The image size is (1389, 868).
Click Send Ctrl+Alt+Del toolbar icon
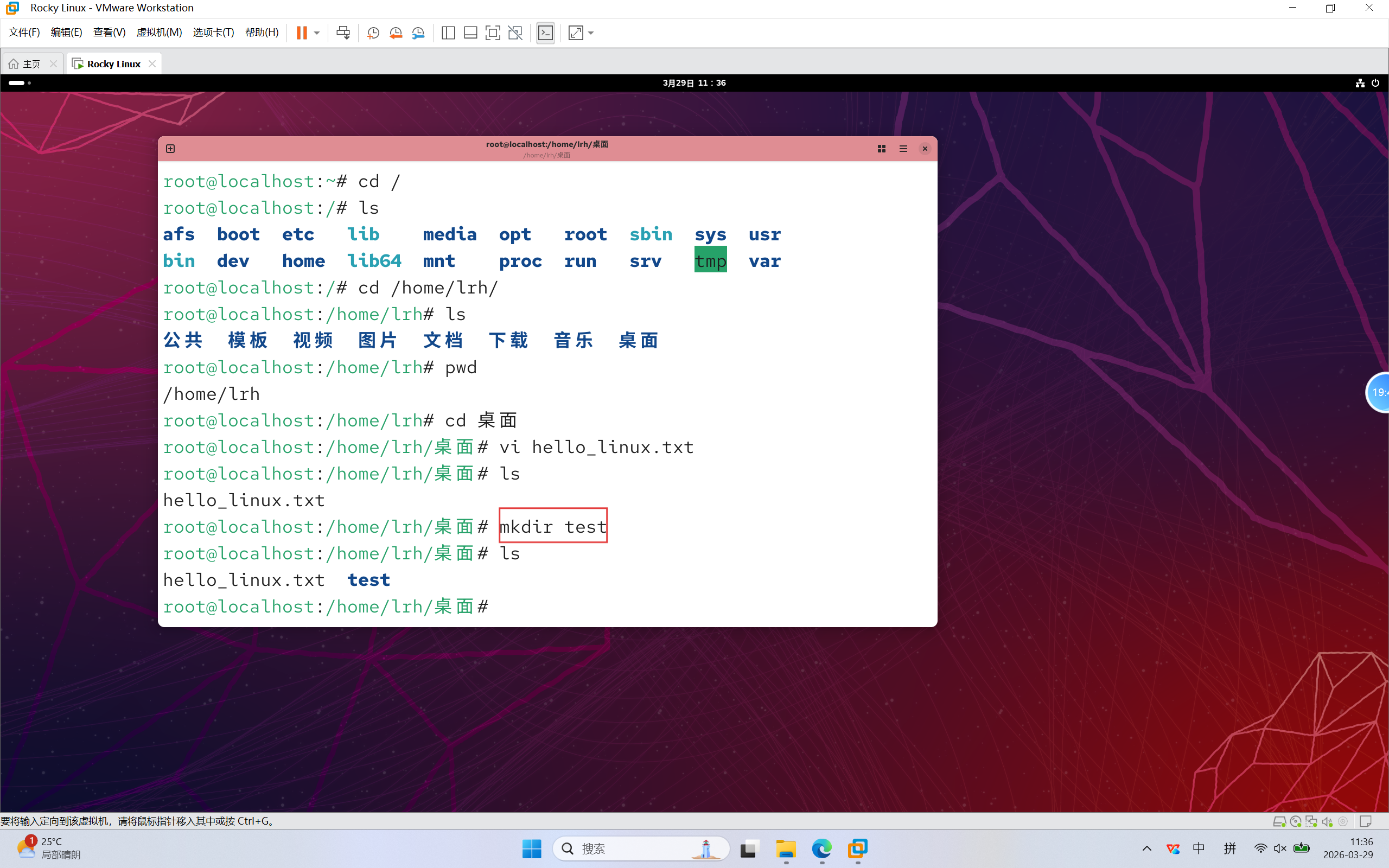(343, 33)
